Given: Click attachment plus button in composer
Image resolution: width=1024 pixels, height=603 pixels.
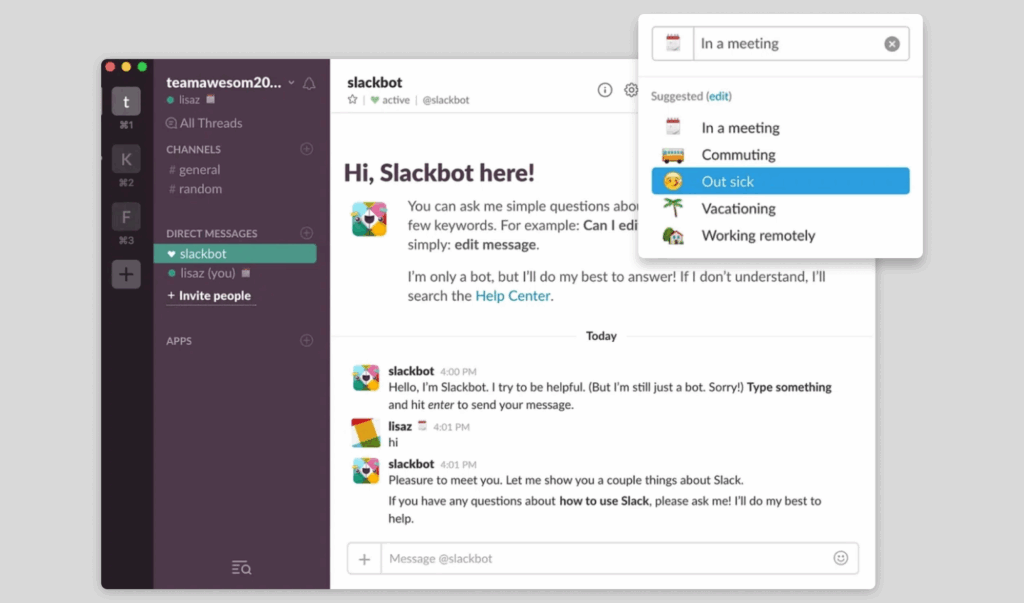Looking at the screenshot, I should point(364,559).
